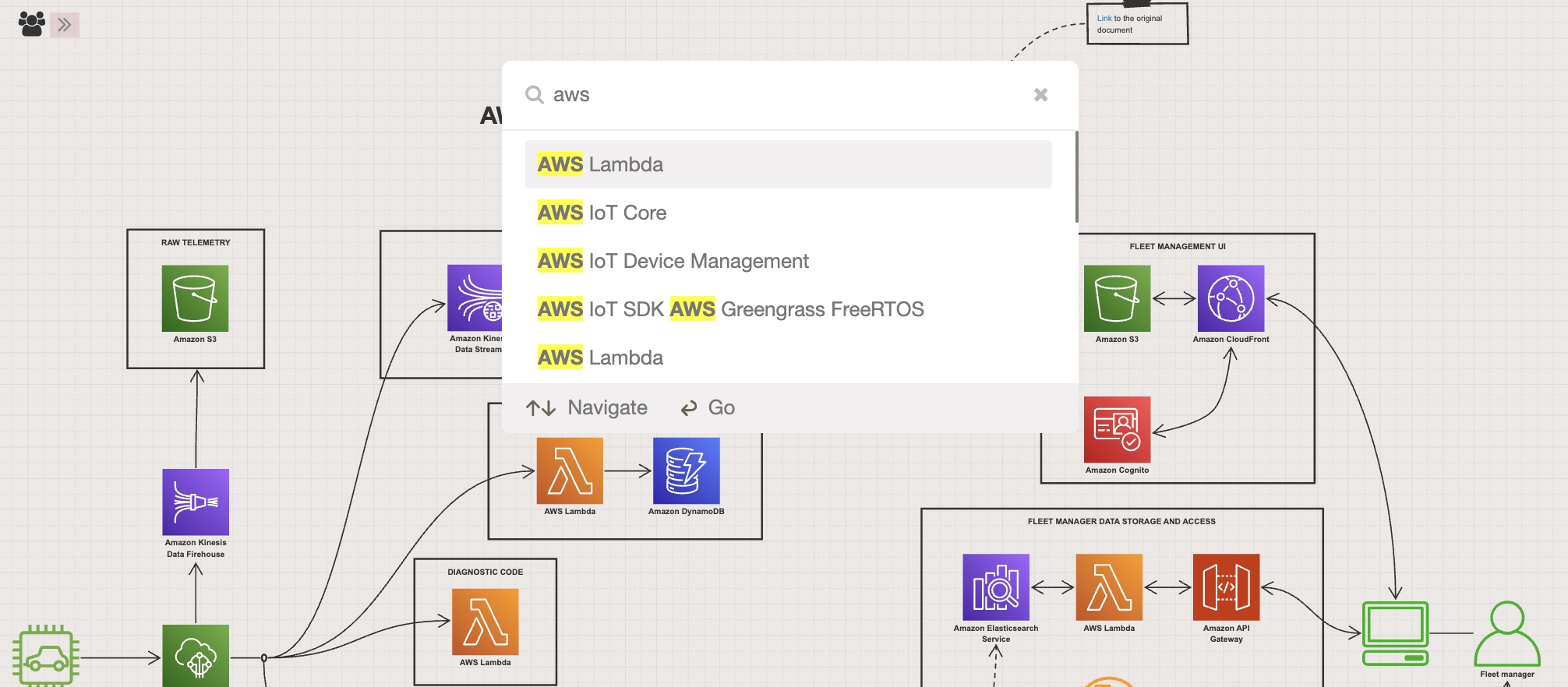
Task: Click the Amazon API Gateway label
Action: [1226, 634]
